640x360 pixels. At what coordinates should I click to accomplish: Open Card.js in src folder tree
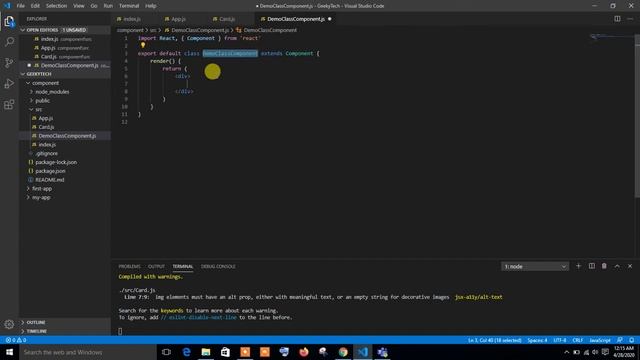[46, 127]
